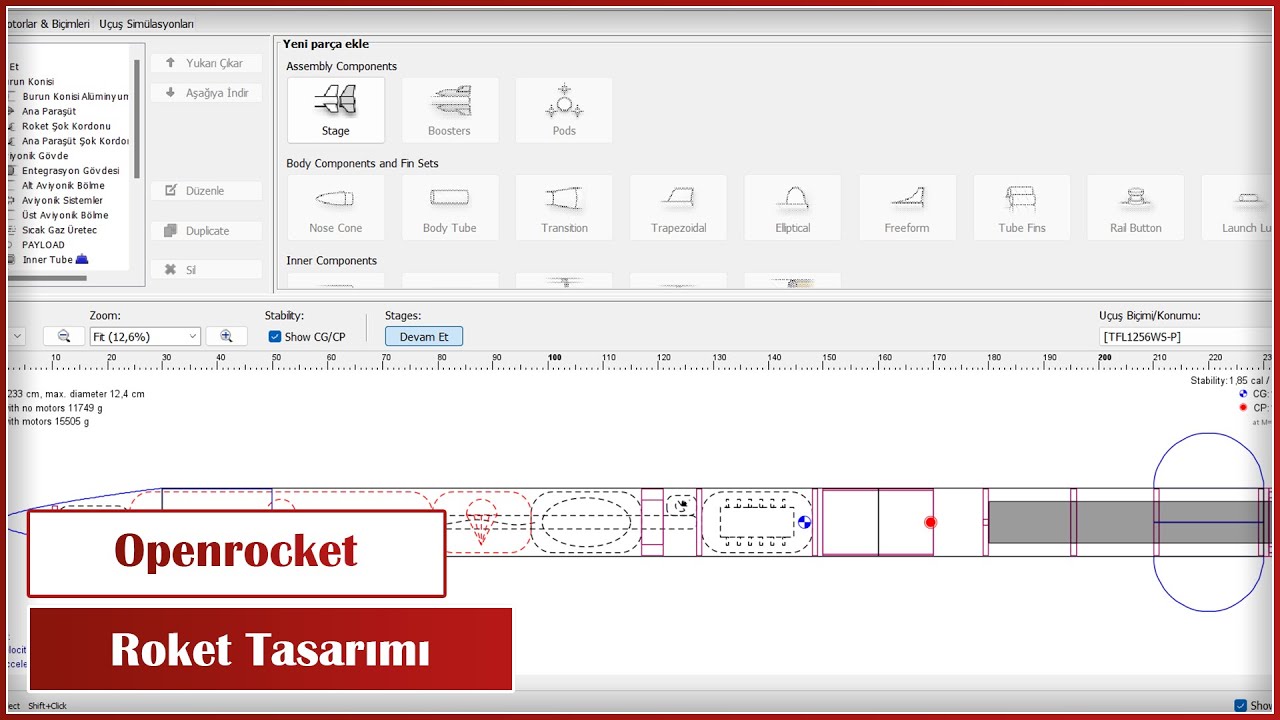Add a Nose Cone component
The height and width of the screenshot is (720, 1280).
335,208
